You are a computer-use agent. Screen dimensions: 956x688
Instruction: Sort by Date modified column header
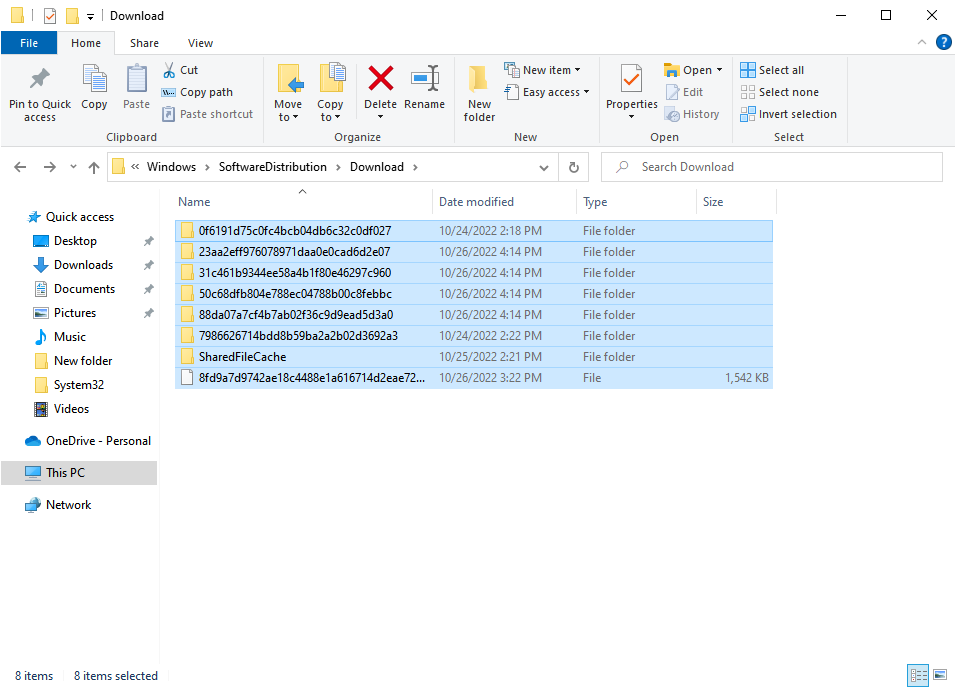tap(505, 202)
